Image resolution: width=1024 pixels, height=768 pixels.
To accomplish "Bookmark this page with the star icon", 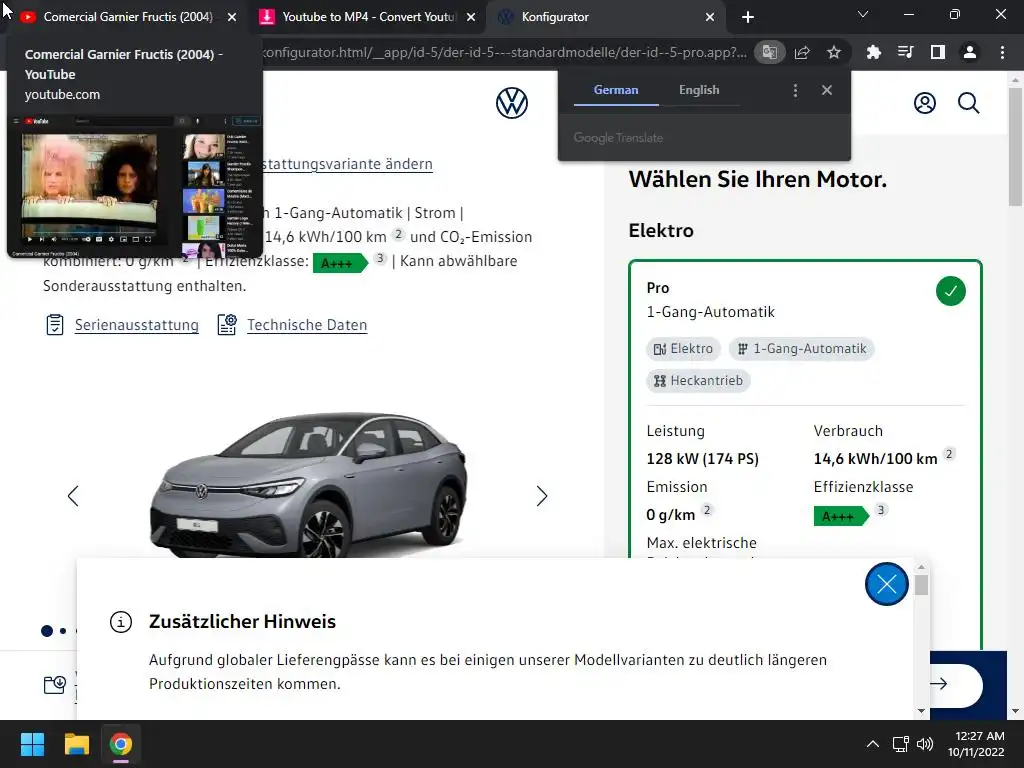I will click(833, 52).
